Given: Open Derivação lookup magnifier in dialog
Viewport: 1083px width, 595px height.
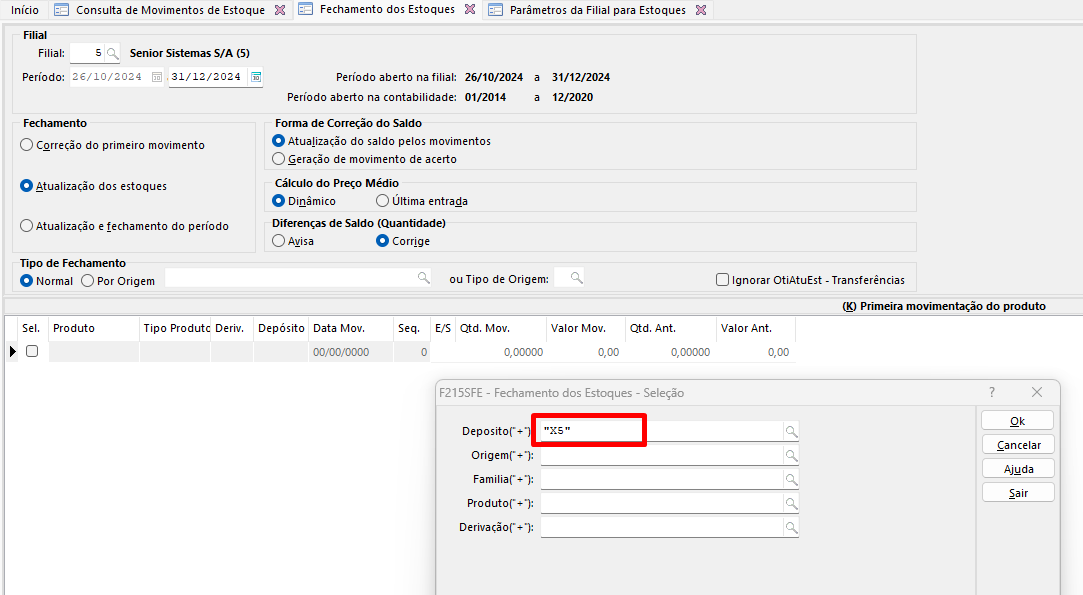Looking at the screenshot, I should tap(792, 528).
